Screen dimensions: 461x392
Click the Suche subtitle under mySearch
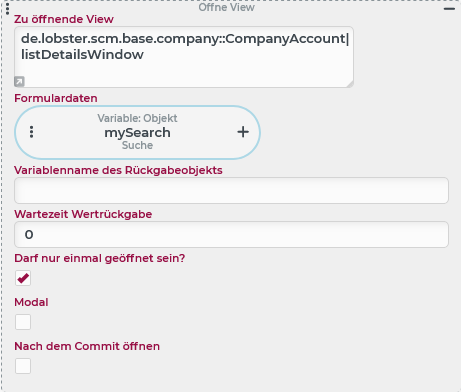pyautogui.click(x=137, y=145)
